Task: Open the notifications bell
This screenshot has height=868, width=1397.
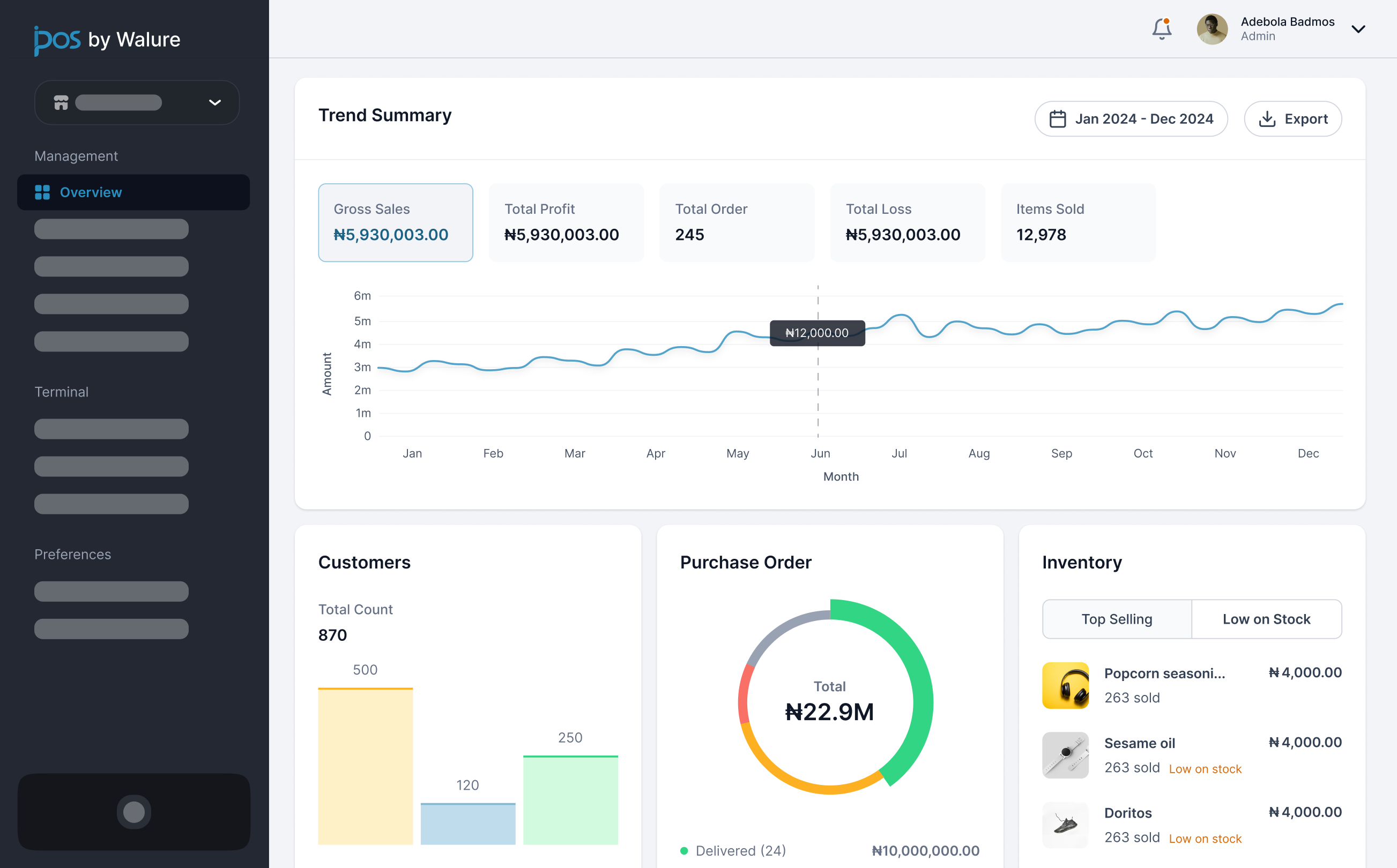Action: click(x=1161, y=29)
